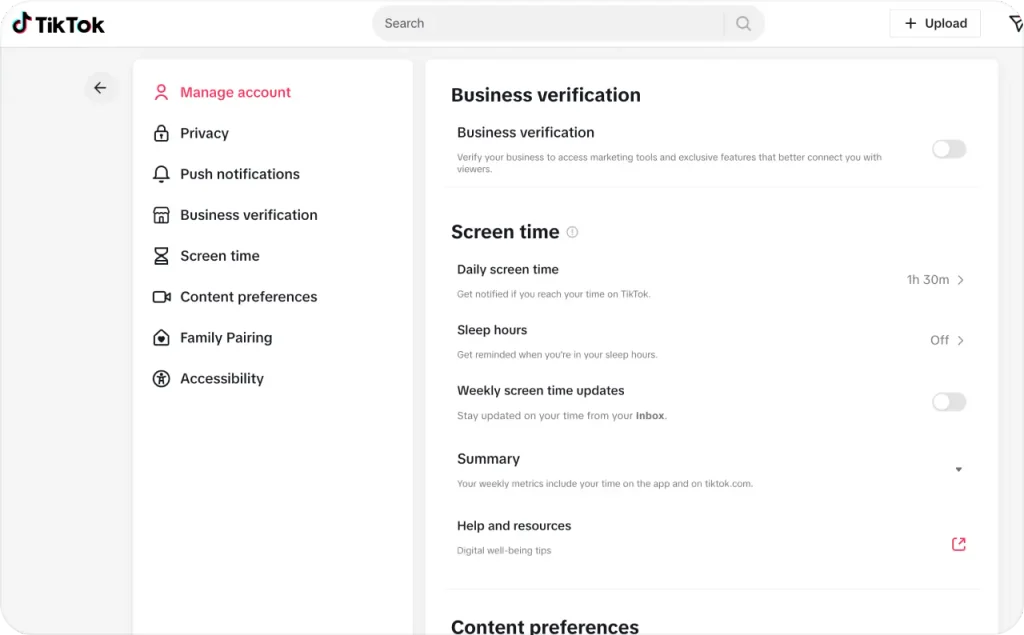Click the 1h 30m daily limit value
The width and height of the screenshot is (1024, 635).
click(x=927, y=280)
